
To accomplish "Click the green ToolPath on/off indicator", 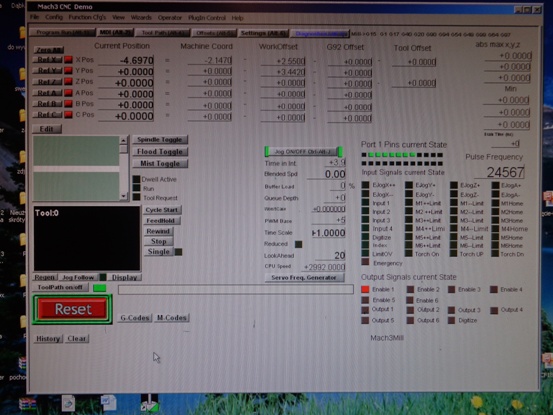I will (x=99, y=288).
